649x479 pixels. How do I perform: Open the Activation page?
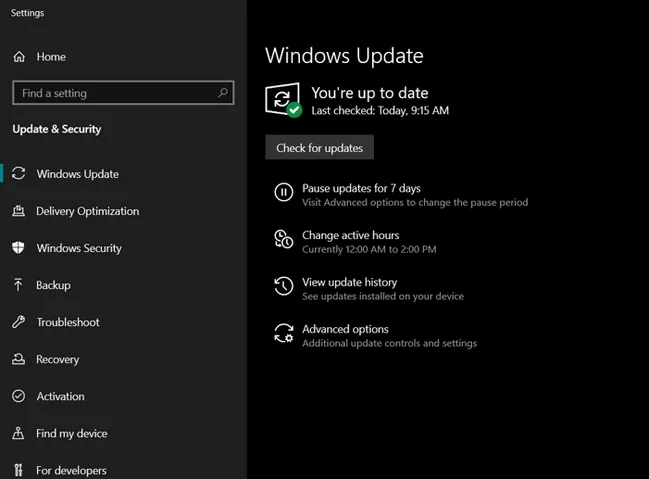[x=60, y=396]
